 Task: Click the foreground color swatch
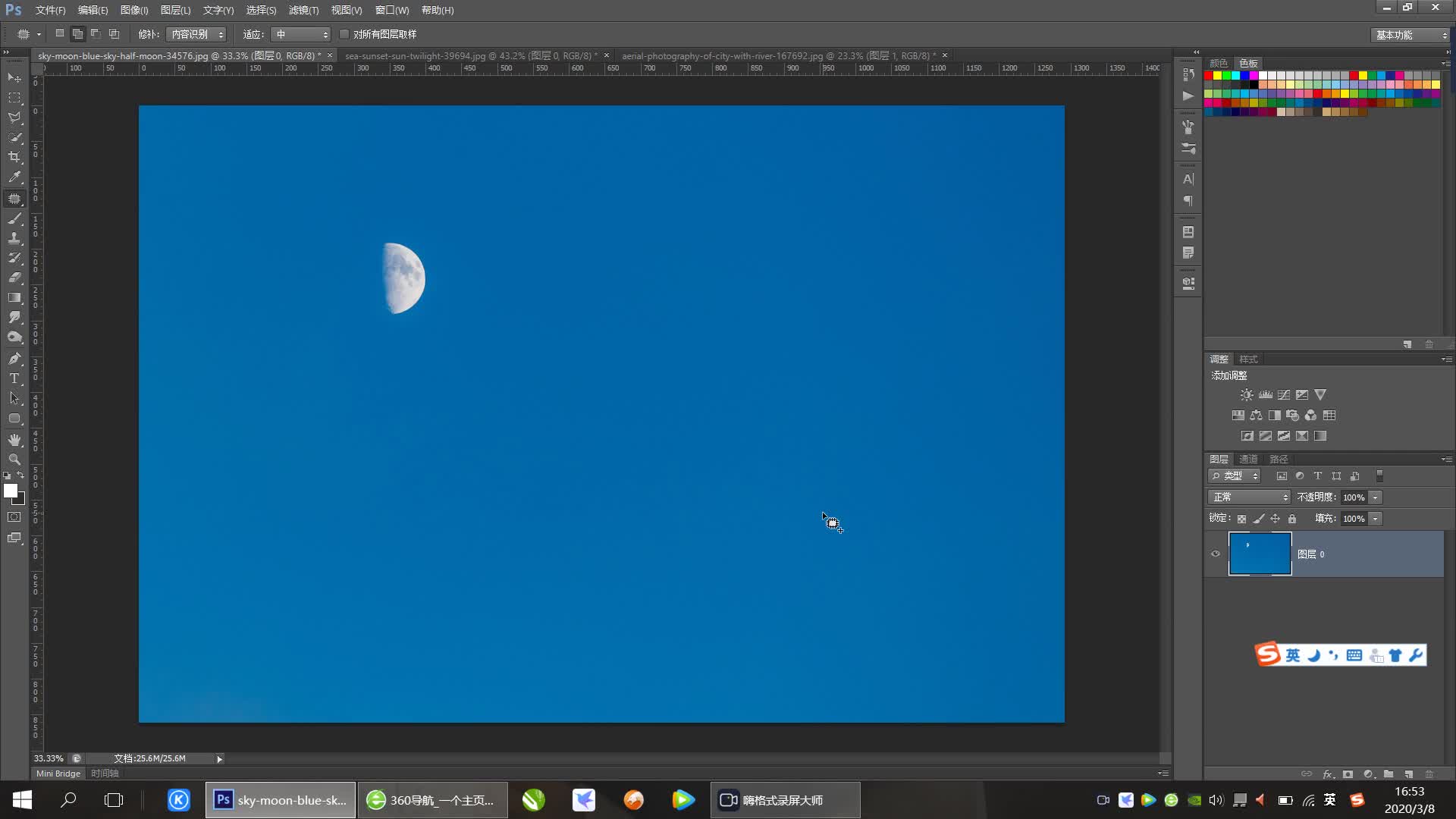(x=10, y=491)
